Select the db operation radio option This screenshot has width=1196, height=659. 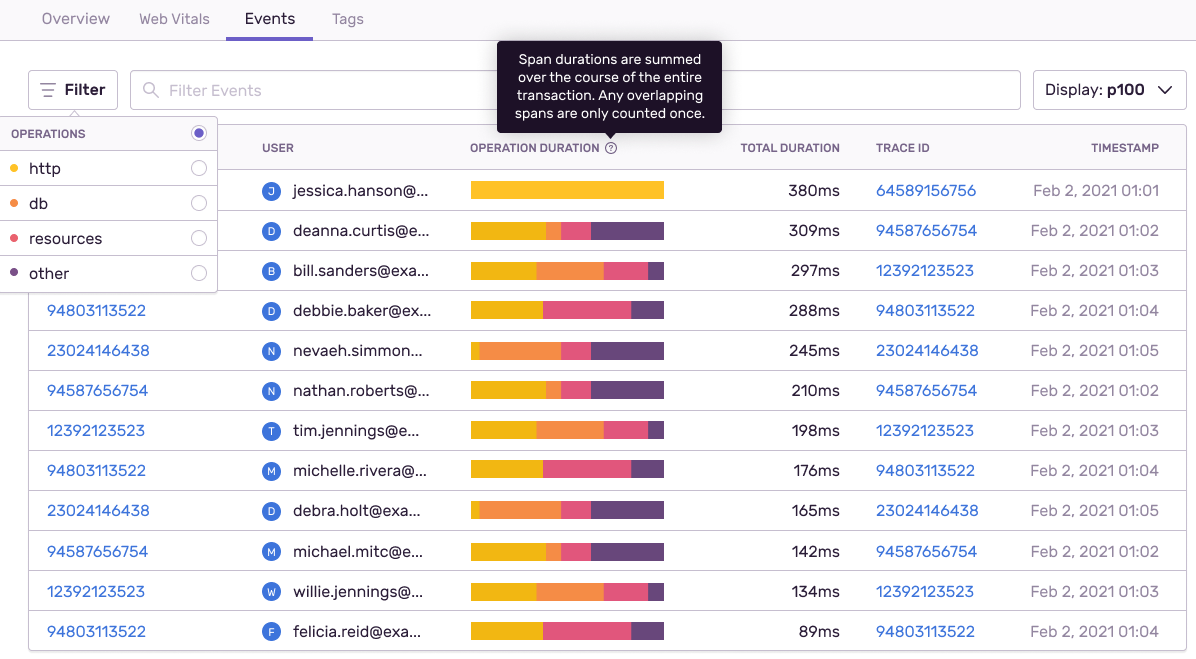(199, 203)
